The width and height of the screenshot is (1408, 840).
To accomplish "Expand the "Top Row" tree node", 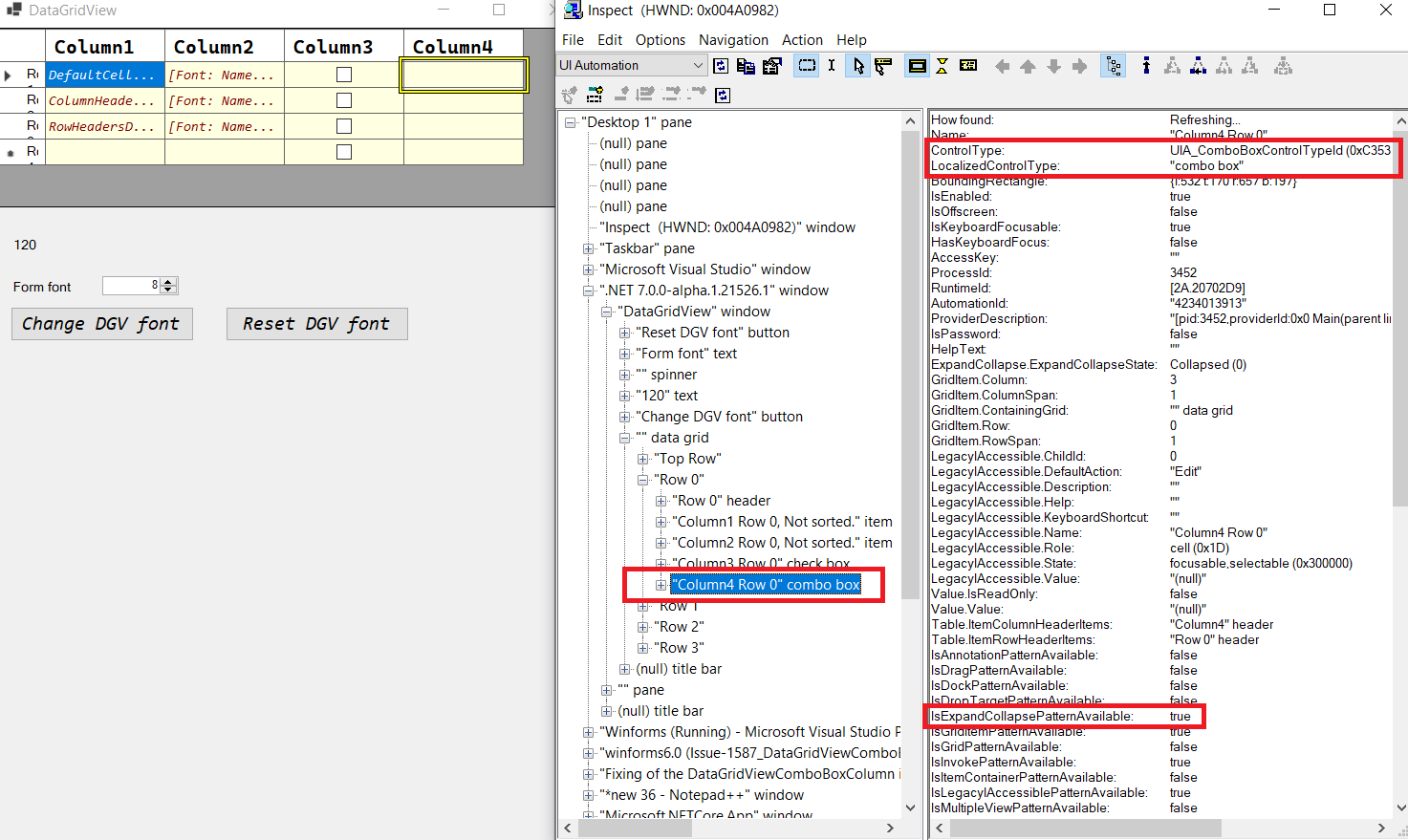I will (643, 459).
